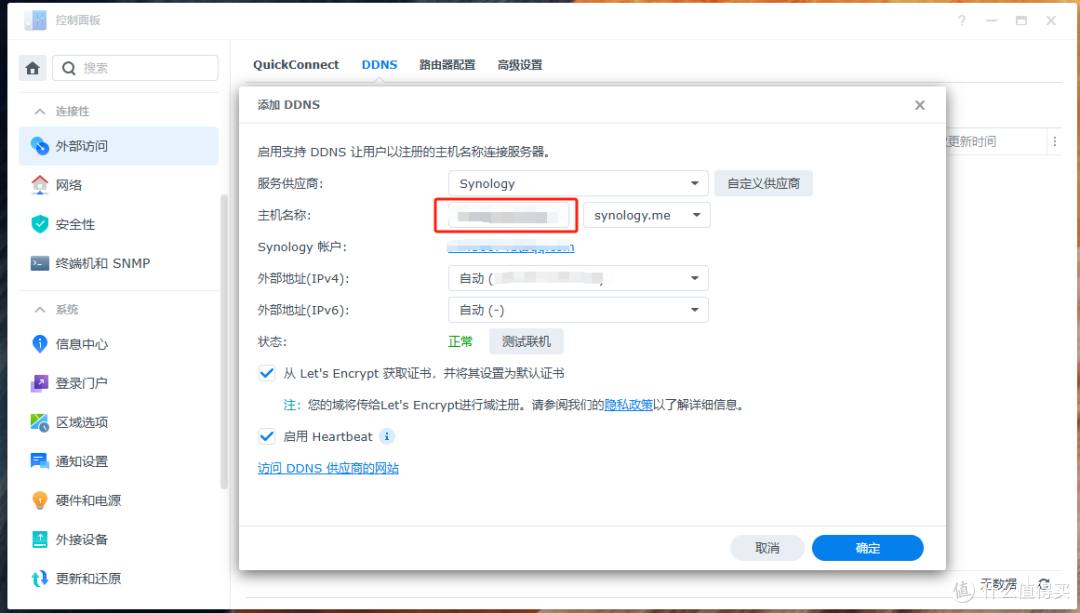The width and height of the screenshot is (1080, 613).
Task: Click Customize Provider (自定义供应商) button
Action: (763, 183)
